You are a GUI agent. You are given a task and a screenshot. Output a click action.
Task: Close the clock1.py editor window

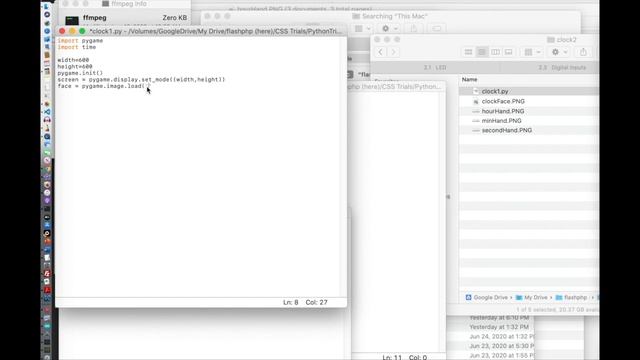coord(62,31)
